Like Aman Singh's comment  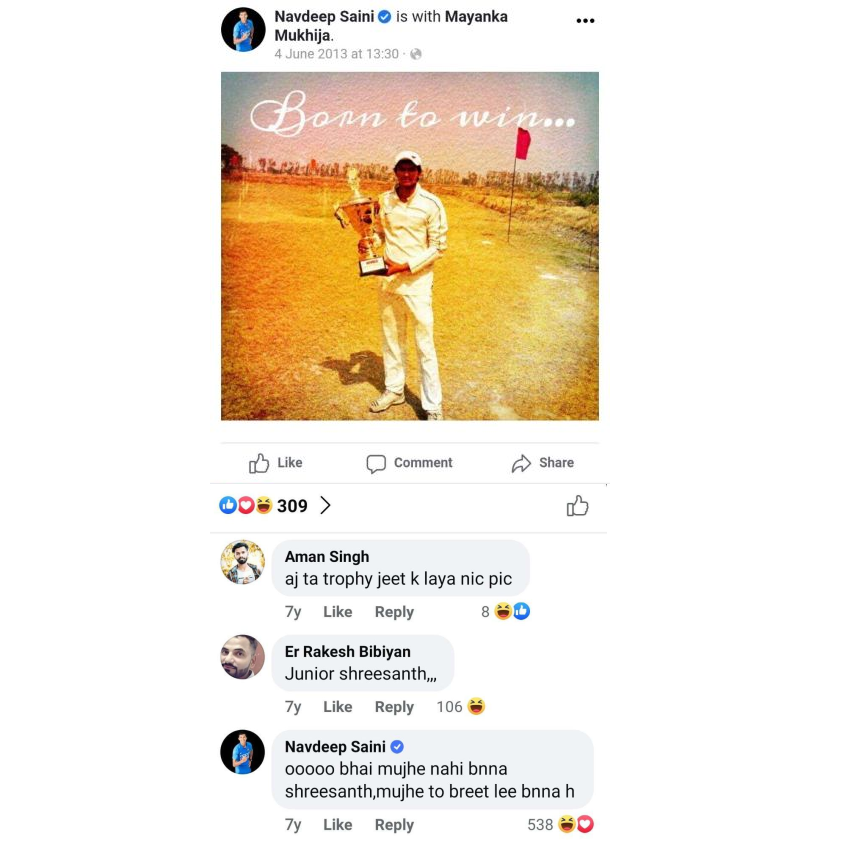(x=337, y=612)
